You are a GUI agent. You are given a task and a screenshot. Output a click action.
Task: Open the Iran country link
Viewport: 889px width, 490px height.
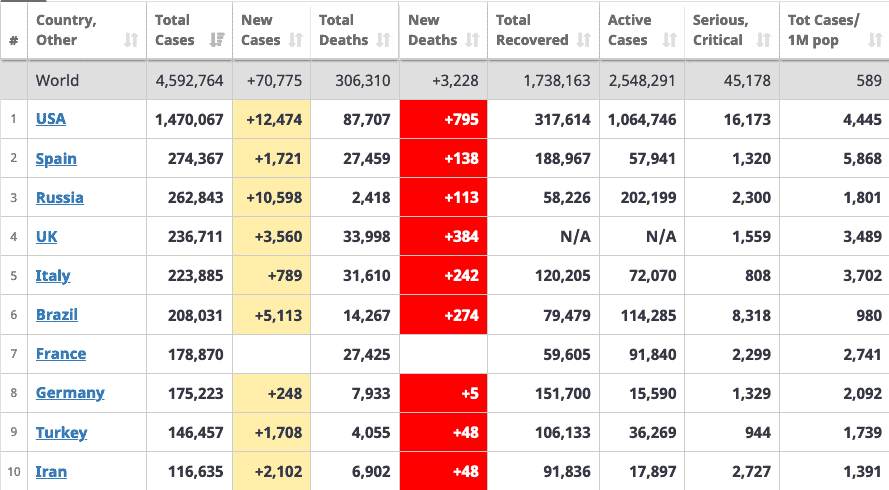point(51,472)
